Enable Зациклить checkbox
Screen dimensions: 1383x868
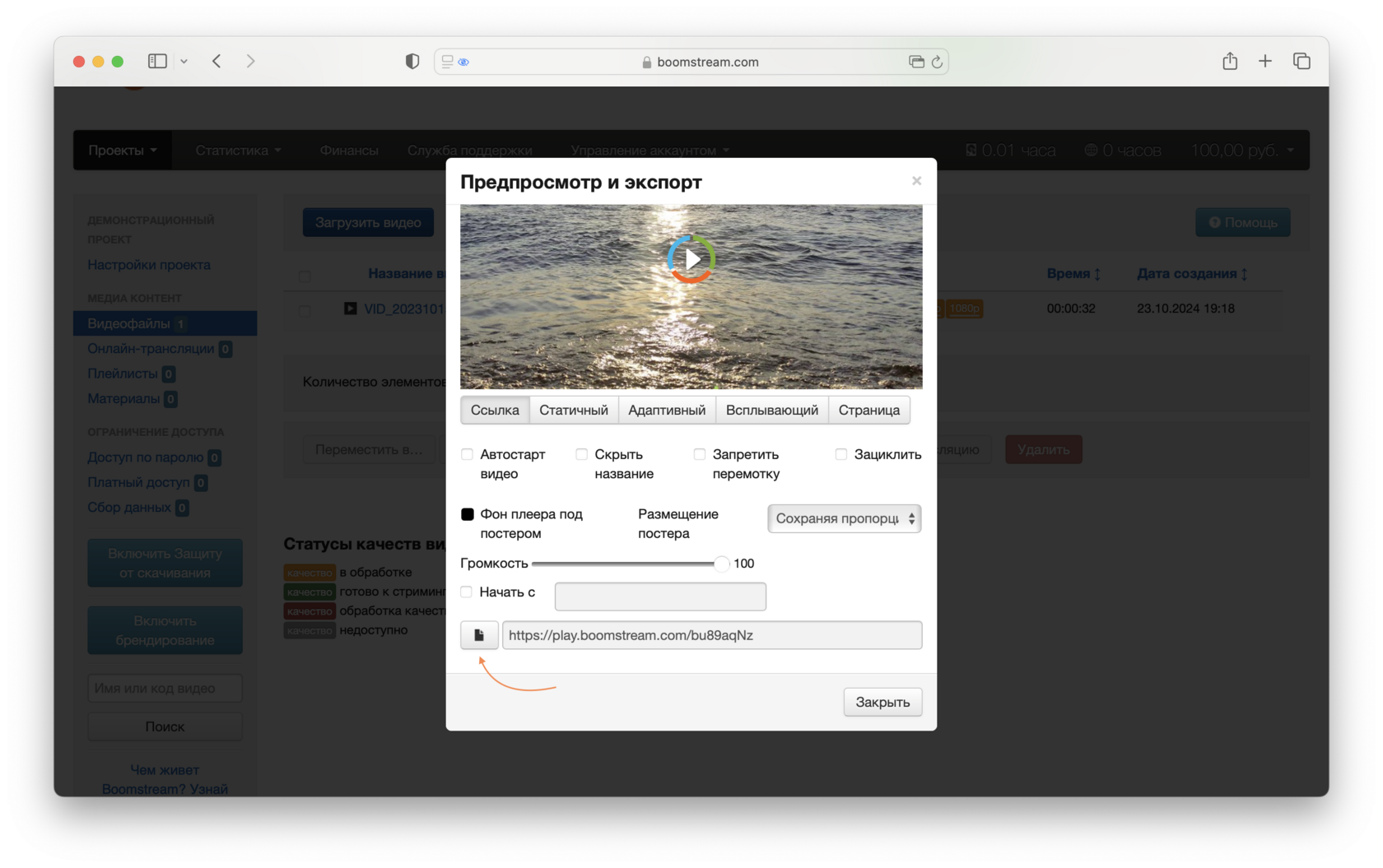click(x=841, y=454)
